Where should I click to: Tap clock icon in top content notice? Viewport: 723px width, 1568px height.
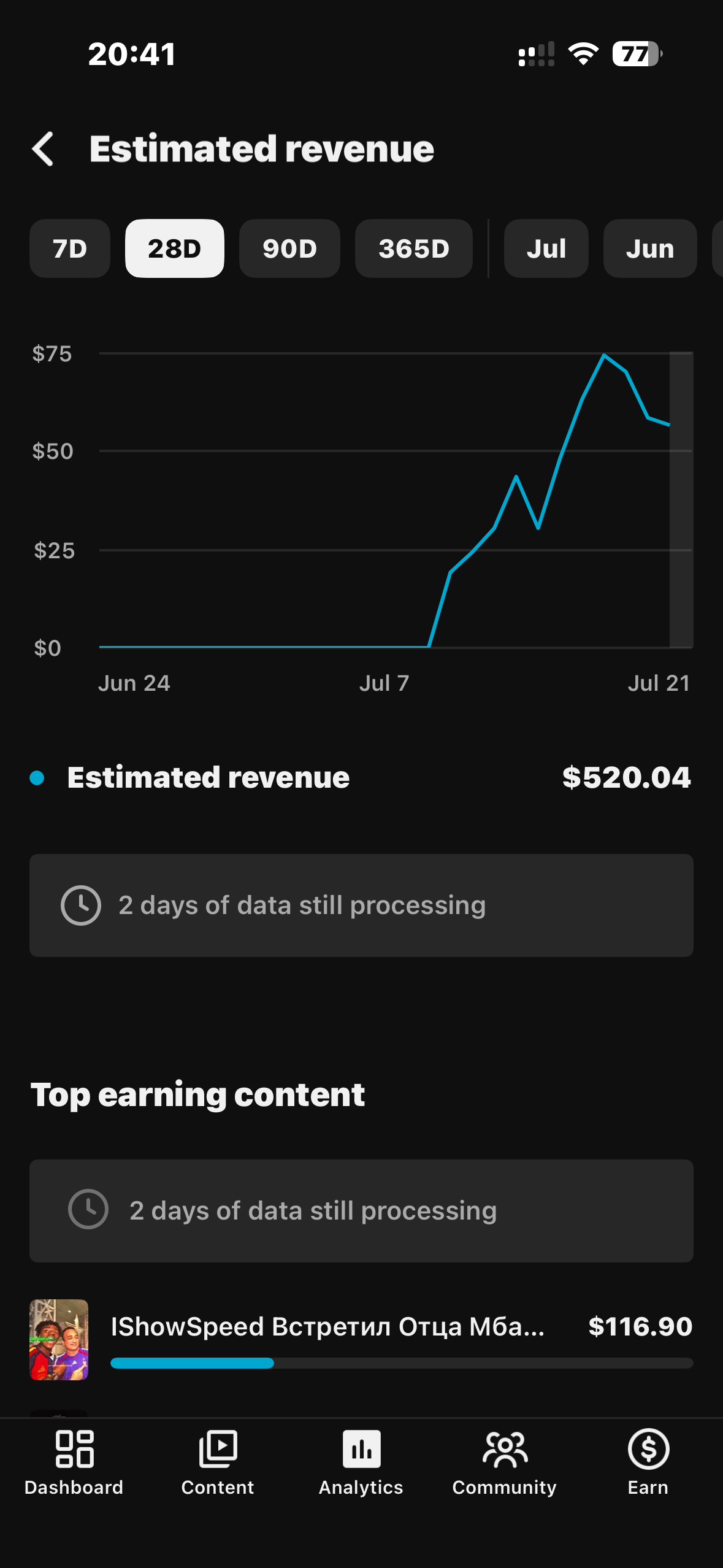click(88, 1209)
